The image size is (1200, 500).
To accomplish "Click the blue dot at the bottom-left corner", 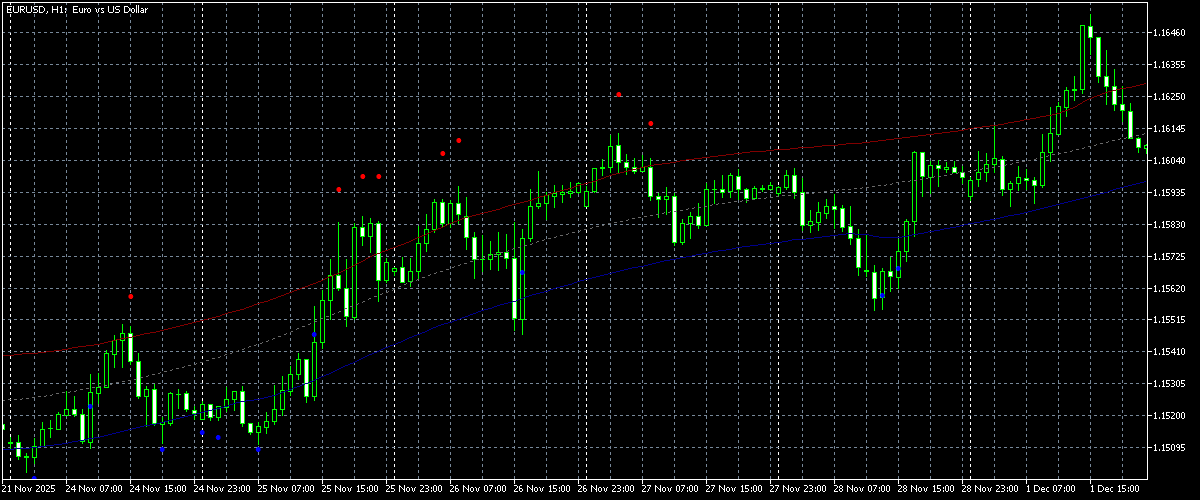I will pyautogui.click(x=34, y=479).
